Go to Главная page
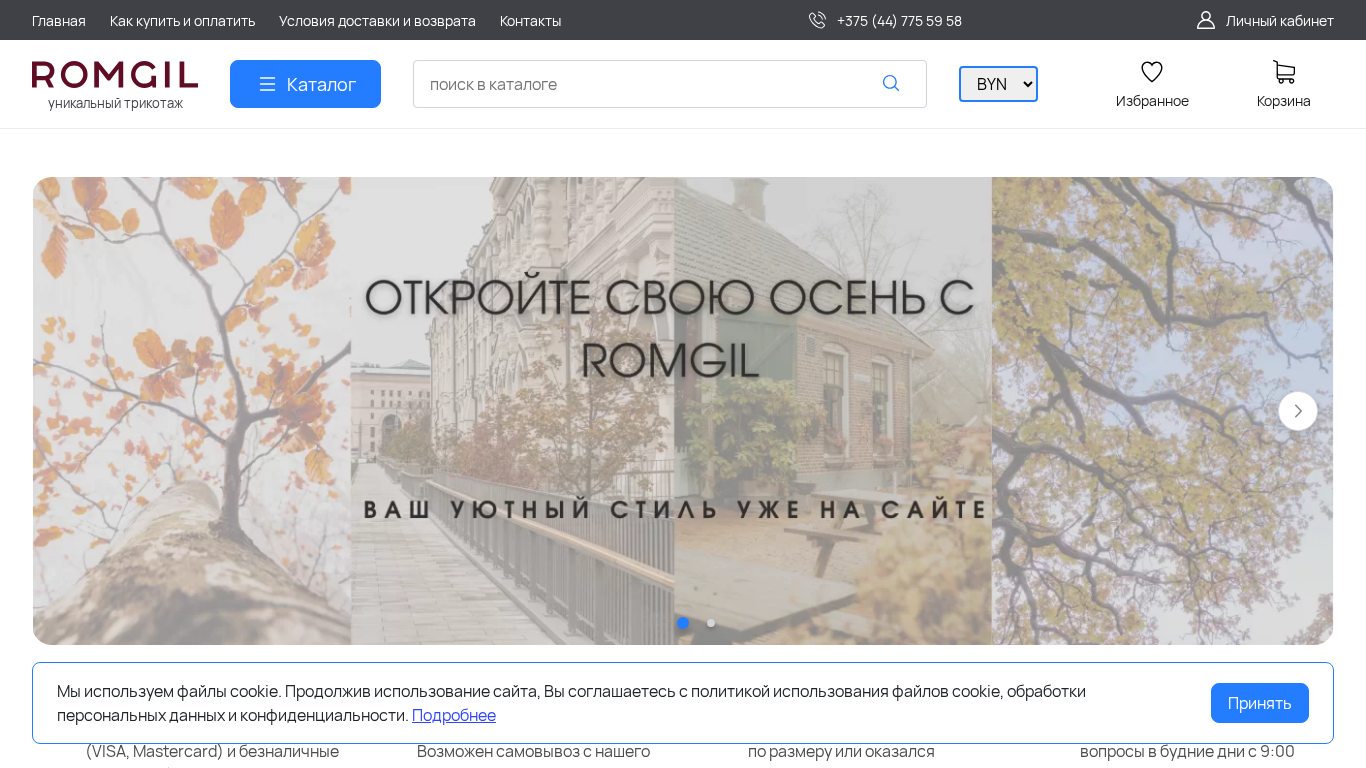Viewport: 1366px width, 768px height. (x=59, y=21)
